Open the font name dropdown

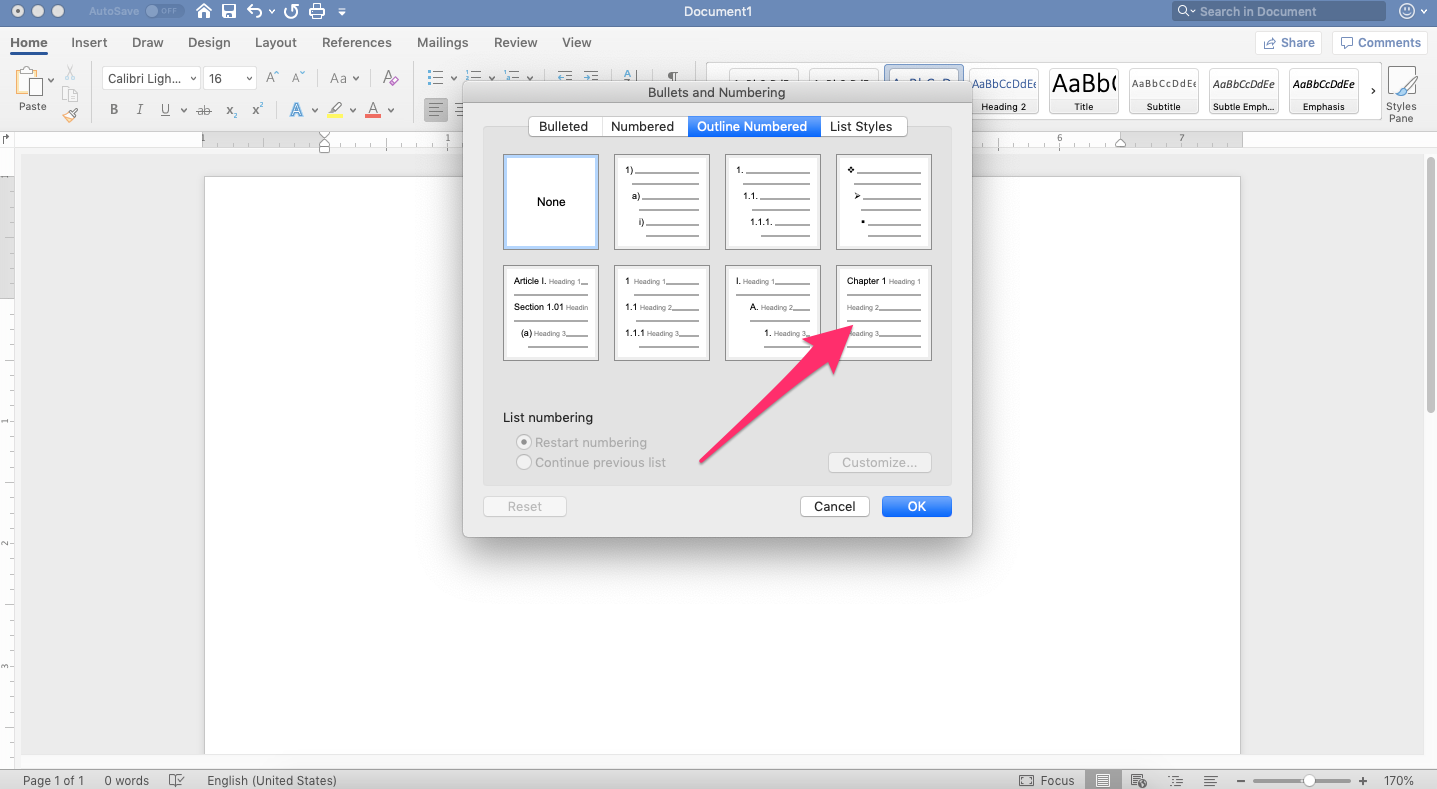coord(193,78)
